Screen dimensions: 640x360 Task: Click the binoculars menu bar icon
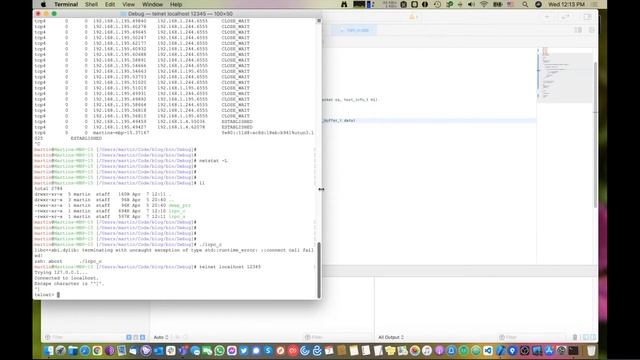344,4
